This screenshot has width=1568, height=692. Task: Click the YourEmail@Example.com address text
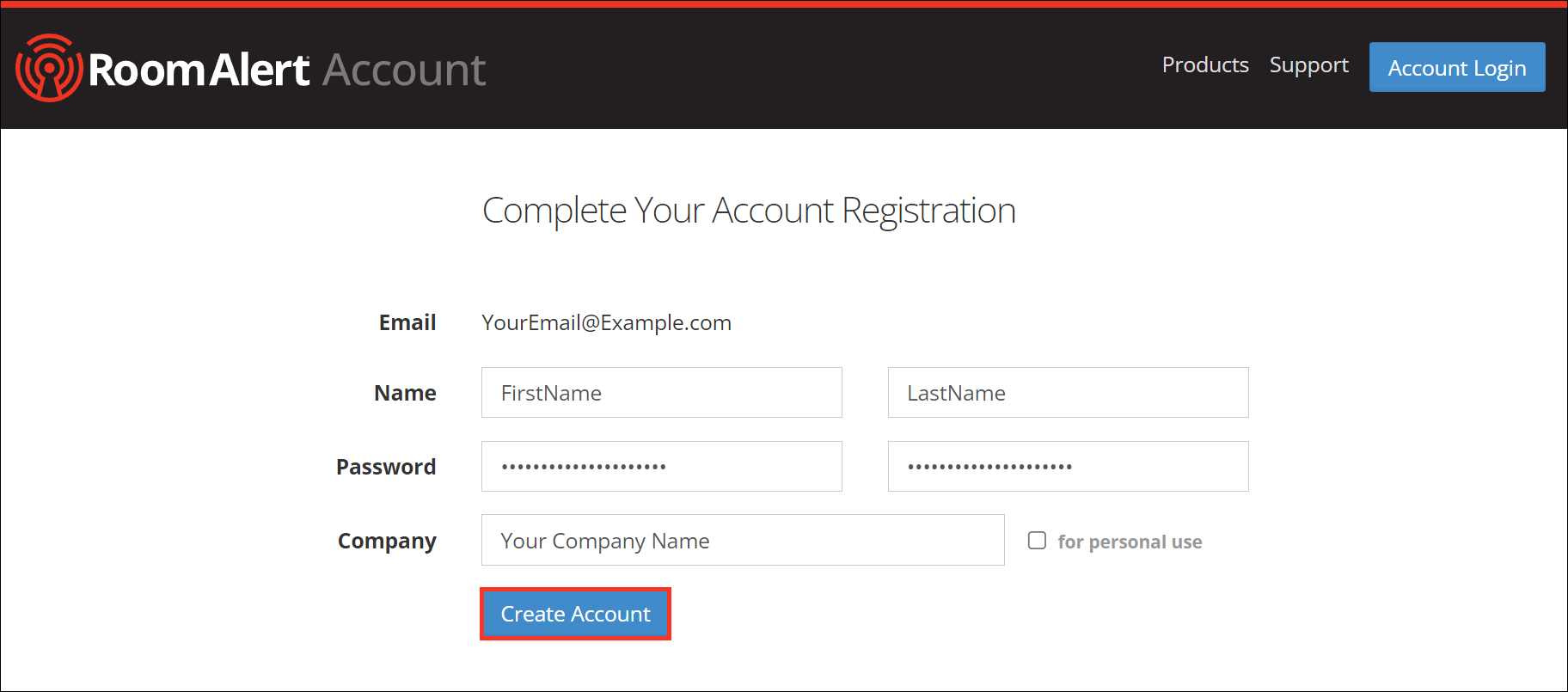[x=606, y=322]
